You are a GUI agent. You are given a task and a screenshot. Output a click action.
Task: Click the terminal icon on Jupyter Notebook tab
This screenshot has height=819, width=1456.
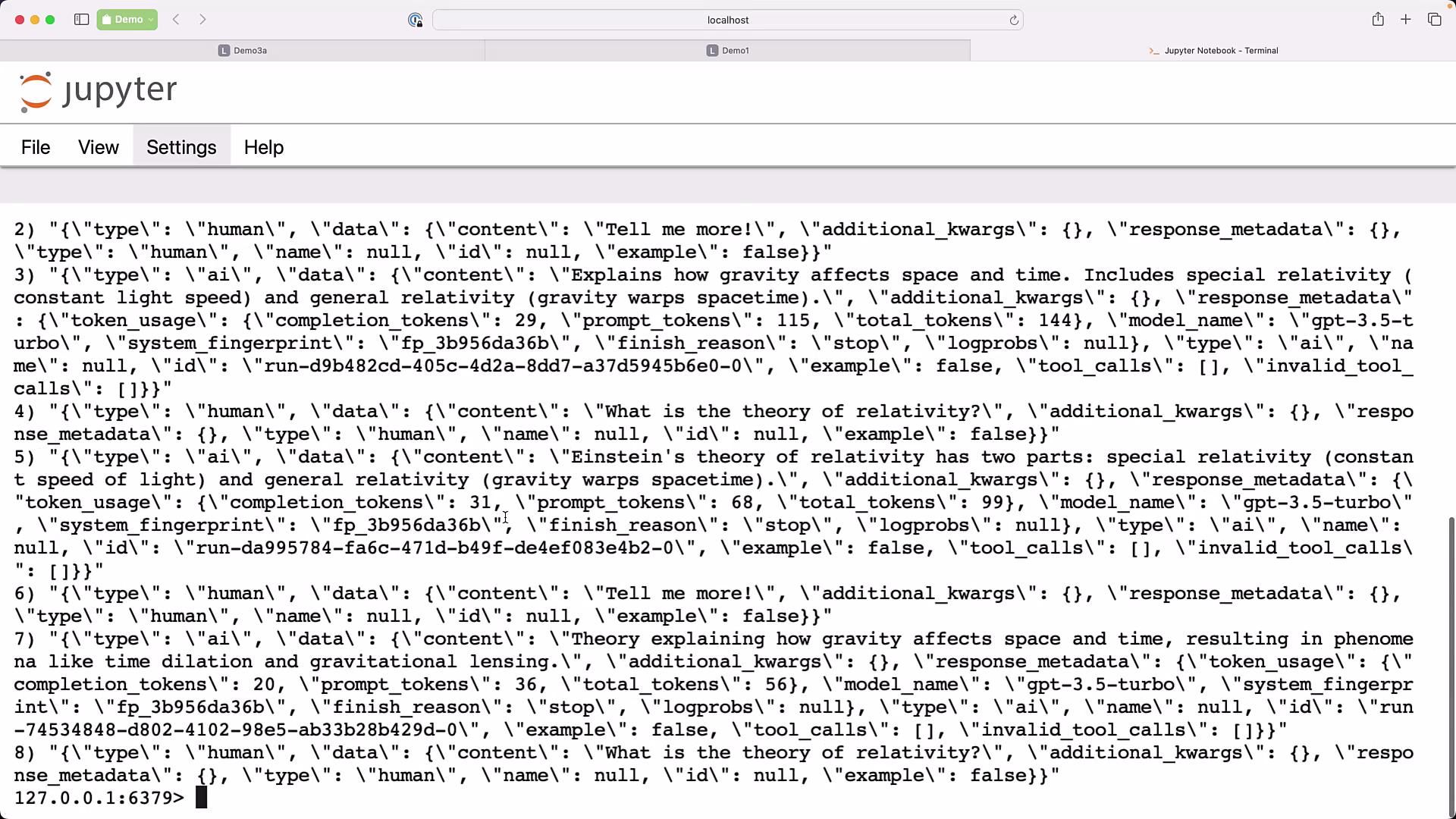click(1154, 51)
